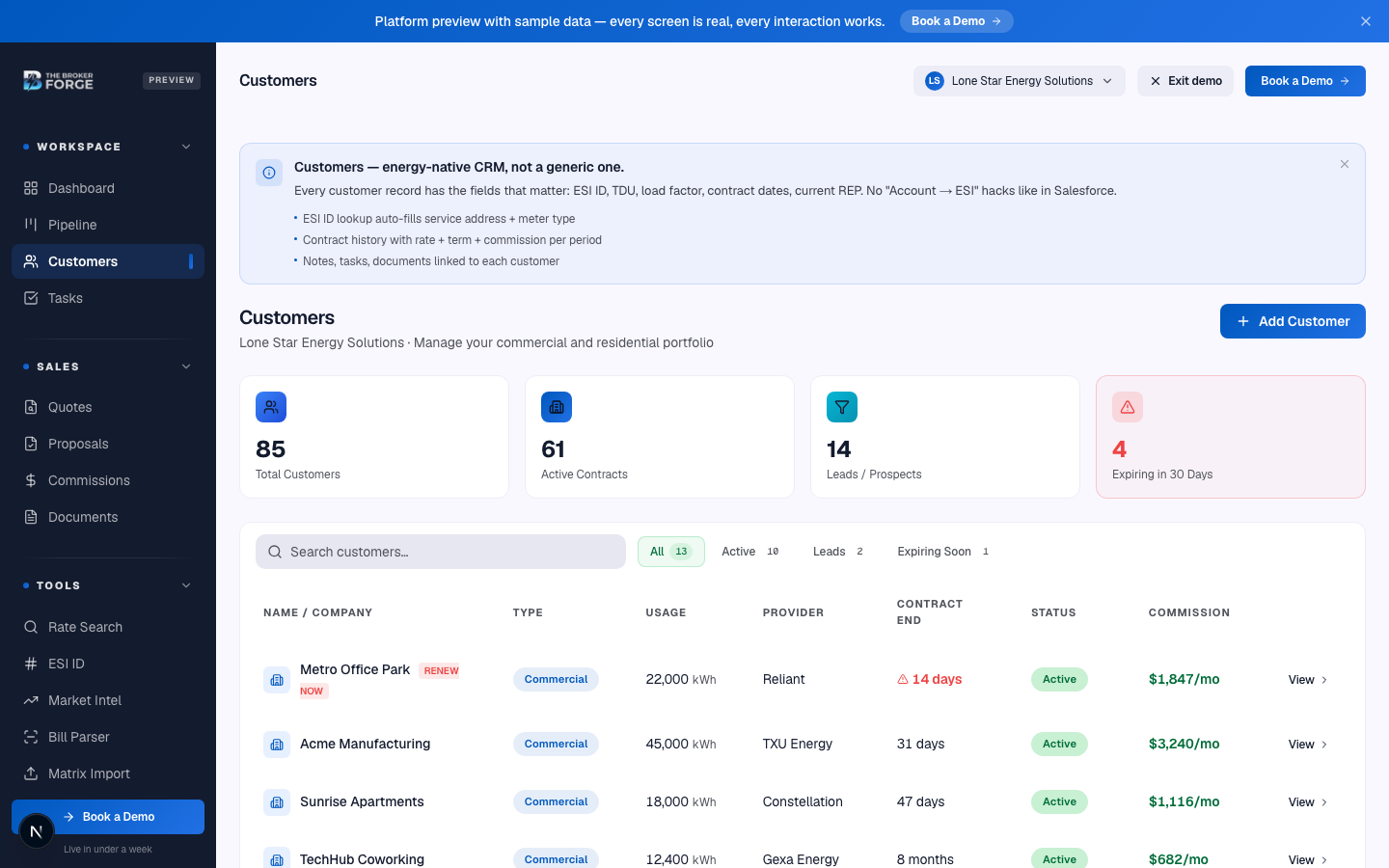Click the Contract End column header
Image resolution: width=1389 pixels, height=868 pixels.
click(x=929, y=612)
